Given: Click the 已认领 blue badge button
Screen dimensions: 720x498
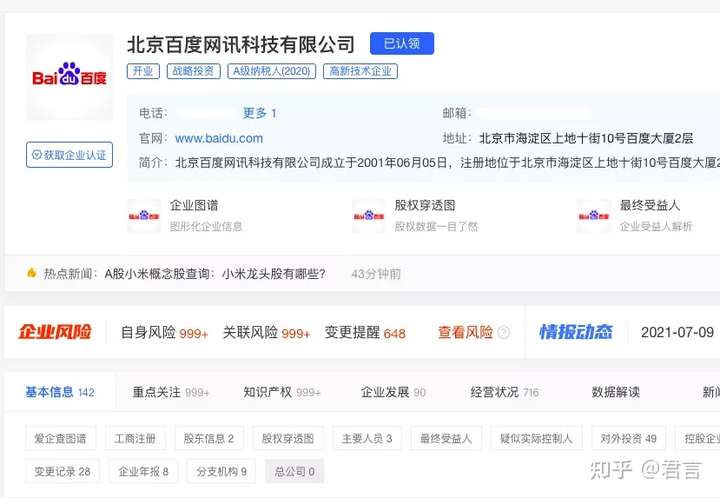Looking at the screenshot, I should [x=402, y=44].
